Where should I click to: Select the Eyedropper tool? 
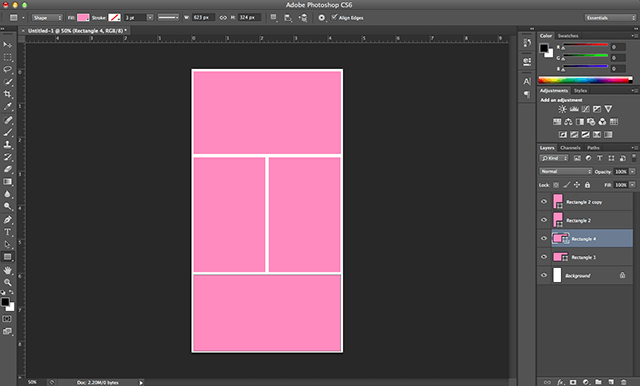(7, 106)
